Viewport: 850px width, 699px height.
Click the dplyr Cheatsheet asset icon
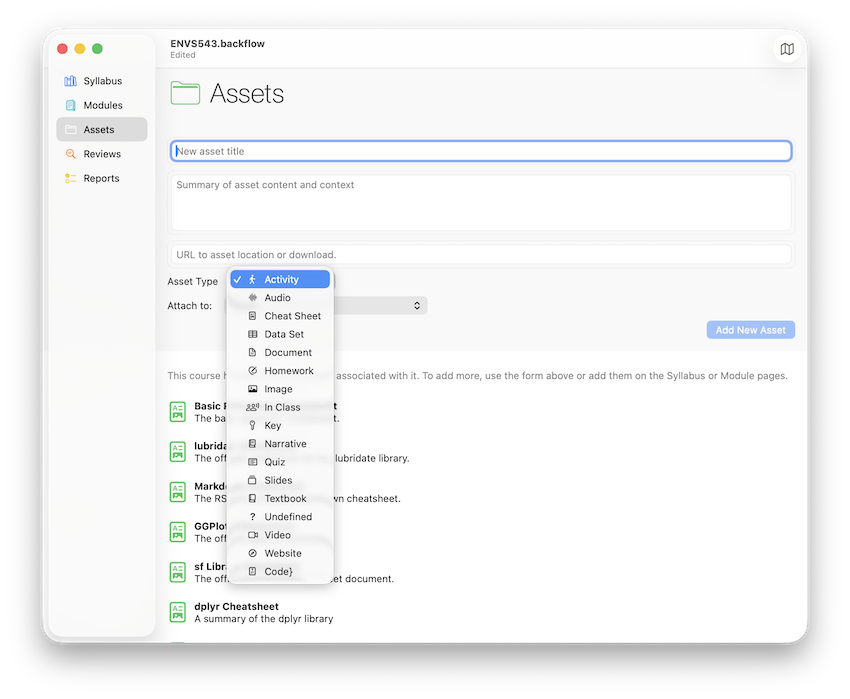point(178,612)
